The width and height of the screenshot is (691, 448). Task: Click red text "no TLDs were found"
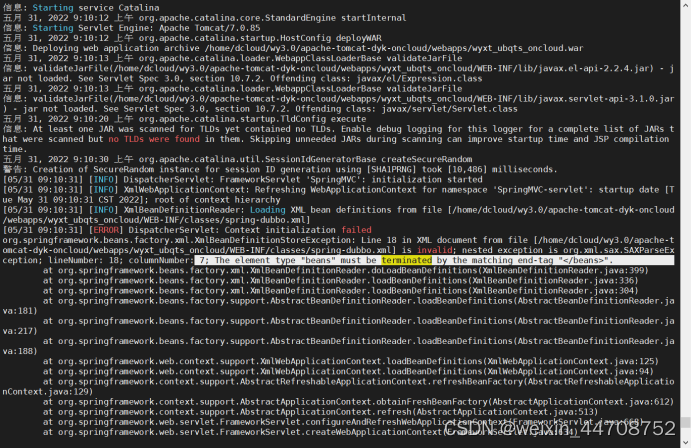point(154,139)
